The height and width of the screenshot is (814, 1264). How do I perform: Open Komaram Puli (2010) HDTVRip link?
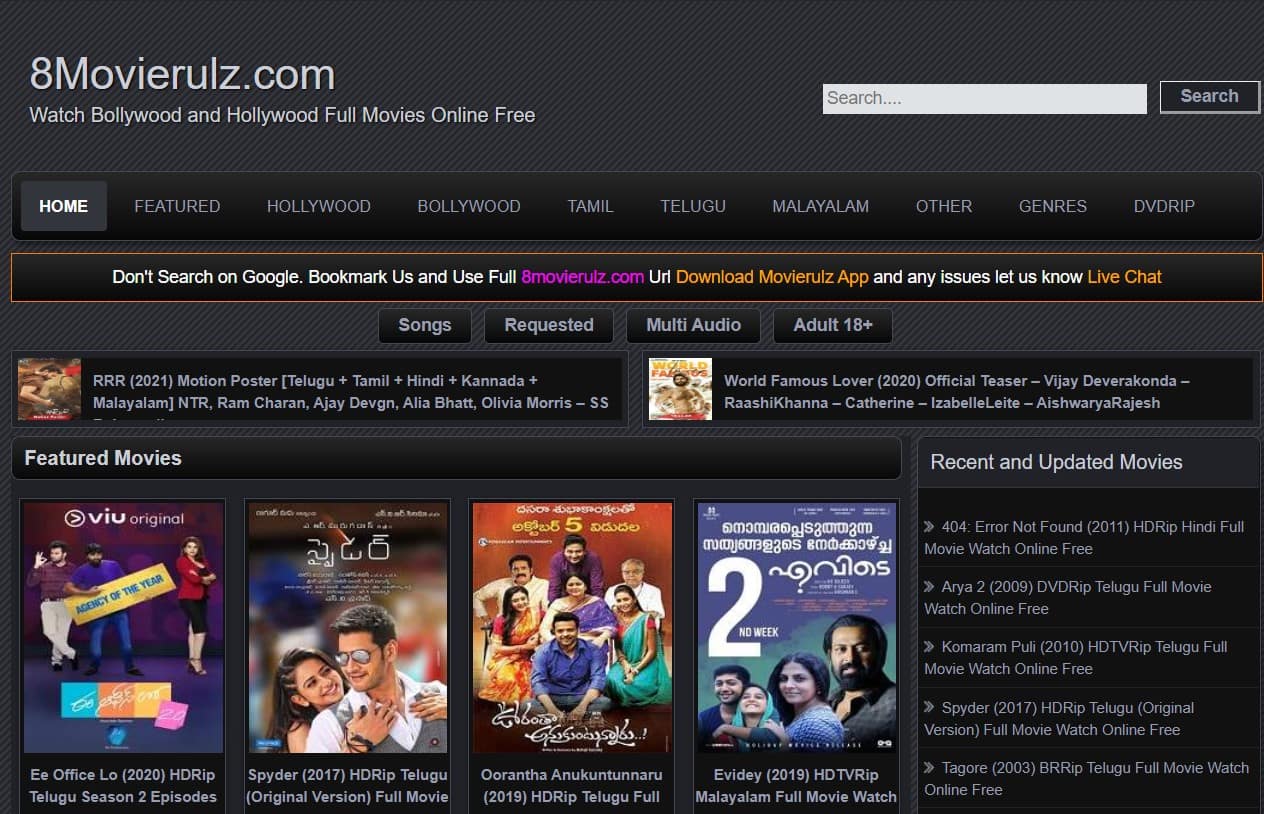tap(1076, 658)
